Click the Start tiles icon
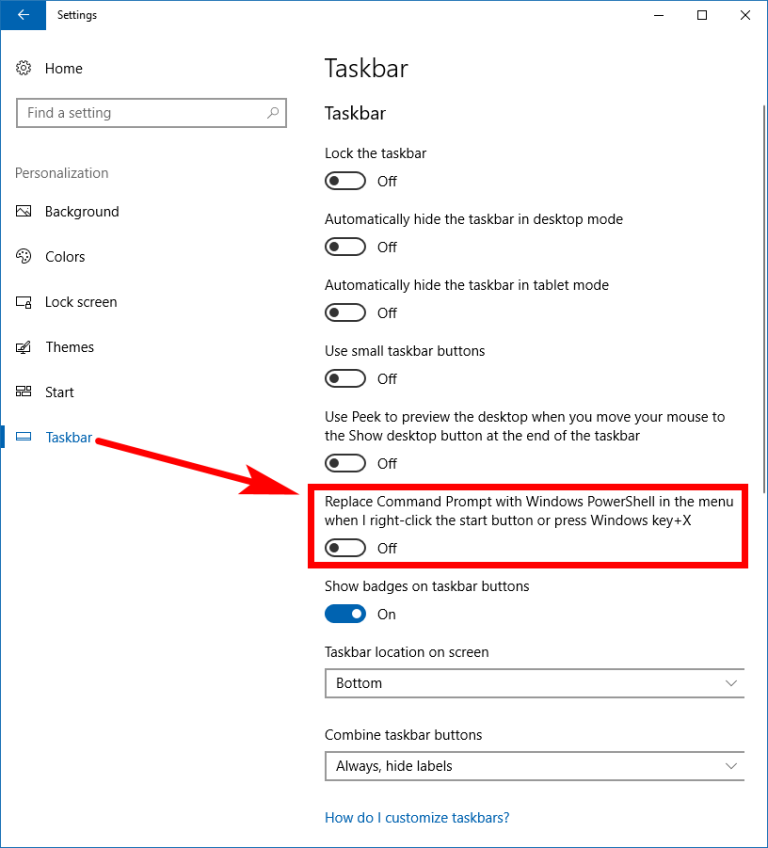Screen dimensions: 768x848 (x=23, y=392)
